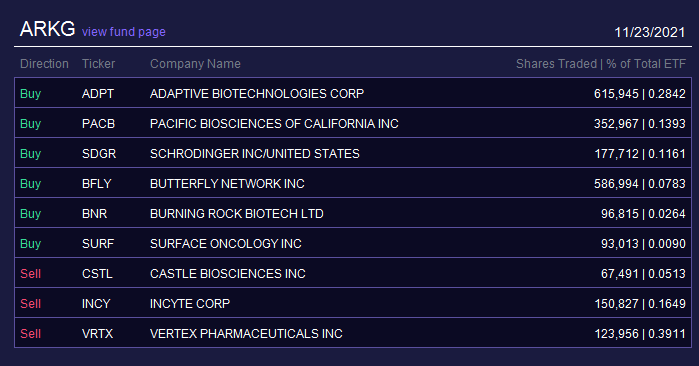Viewport: 699px width, 366px height.
Task: Click the Ticker column header
Action: (x=99, y=64)
